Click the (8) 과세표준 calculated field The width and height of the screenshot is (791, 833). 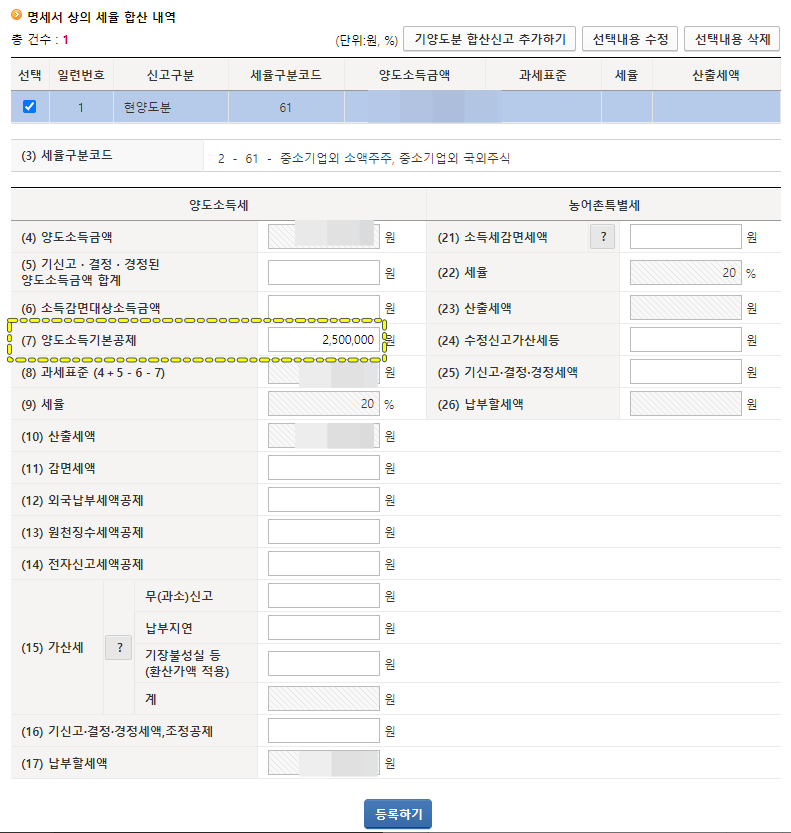[x=324, y=372]
